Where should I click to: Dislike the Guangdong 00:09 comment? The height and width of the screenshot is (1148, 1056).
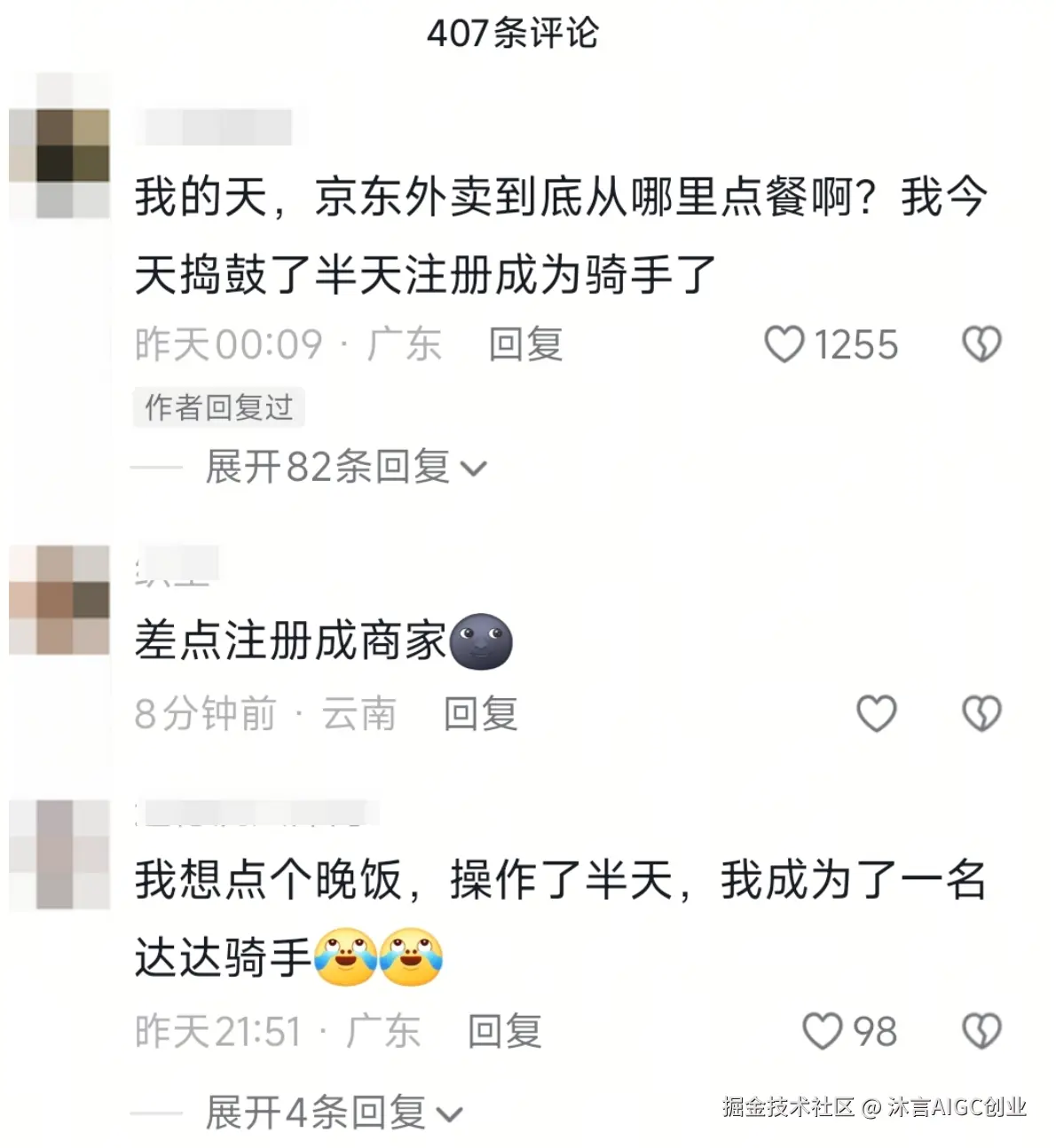pos(981,344)
